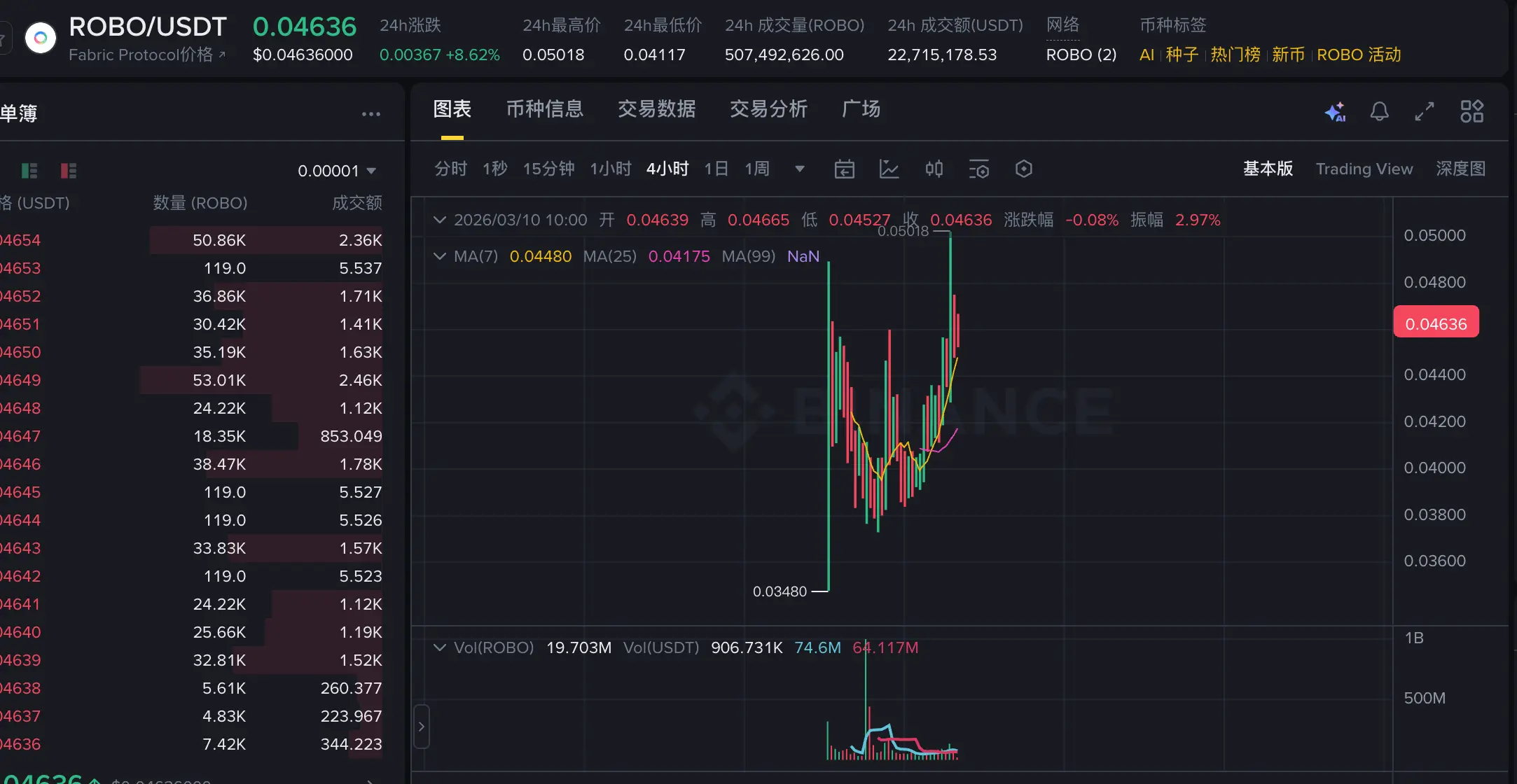
Task: Open the layout grid icon
Action: [x=1471, y=111]
